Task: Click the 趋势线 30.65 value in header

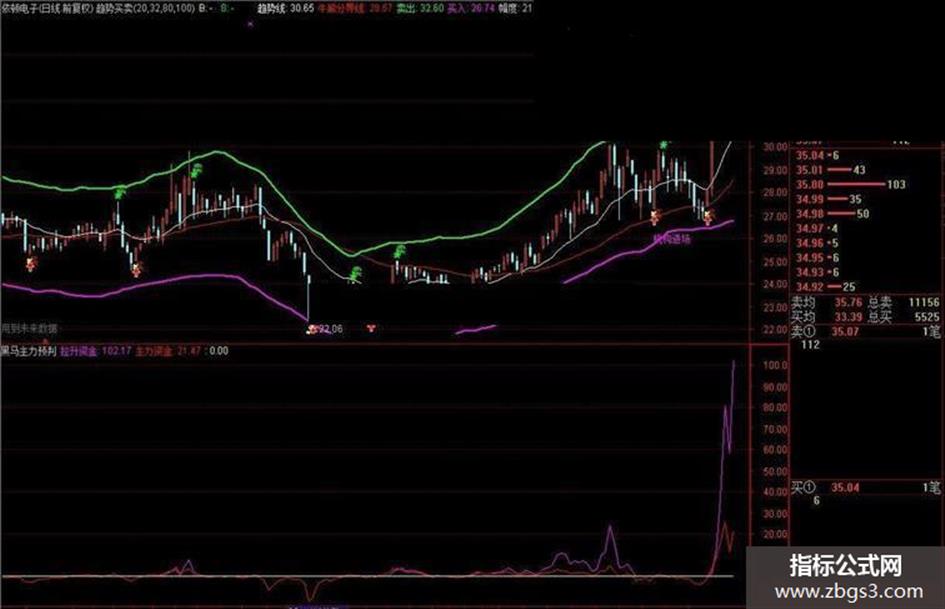Action: 286,8
